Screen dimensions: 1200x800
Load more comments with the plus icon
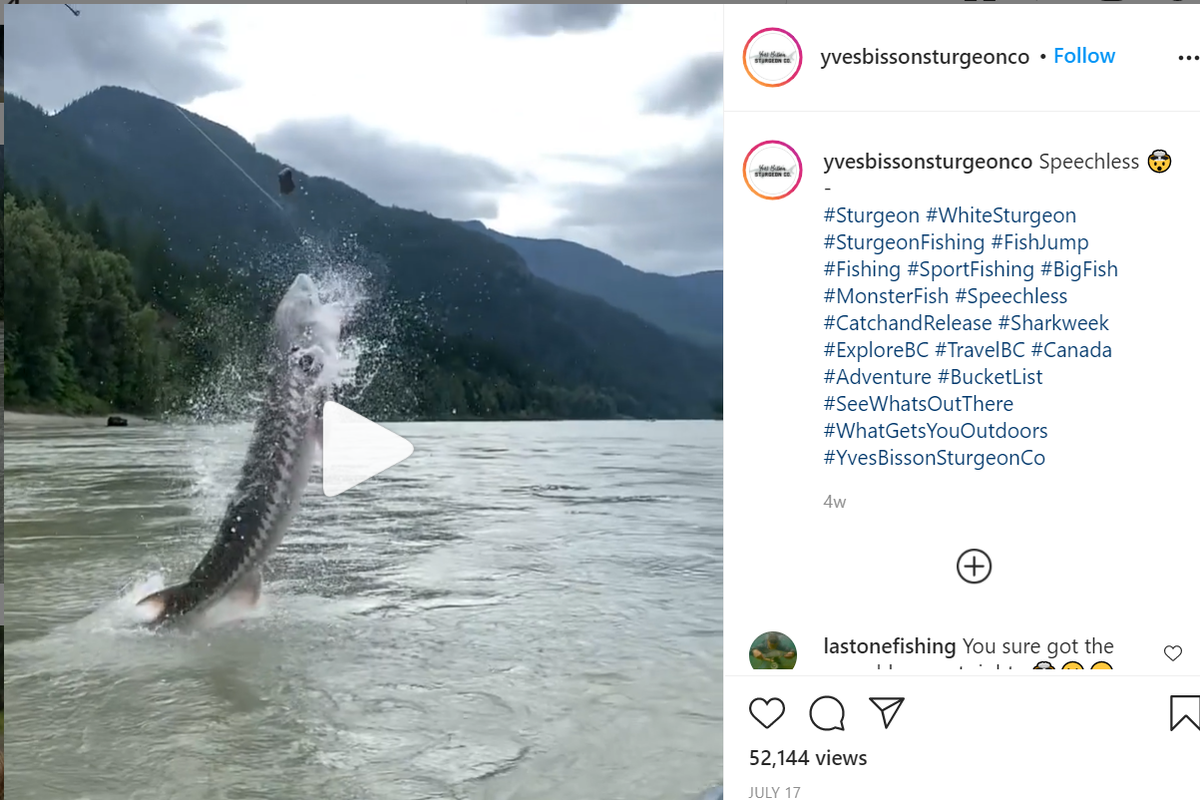tap(973, 565)
